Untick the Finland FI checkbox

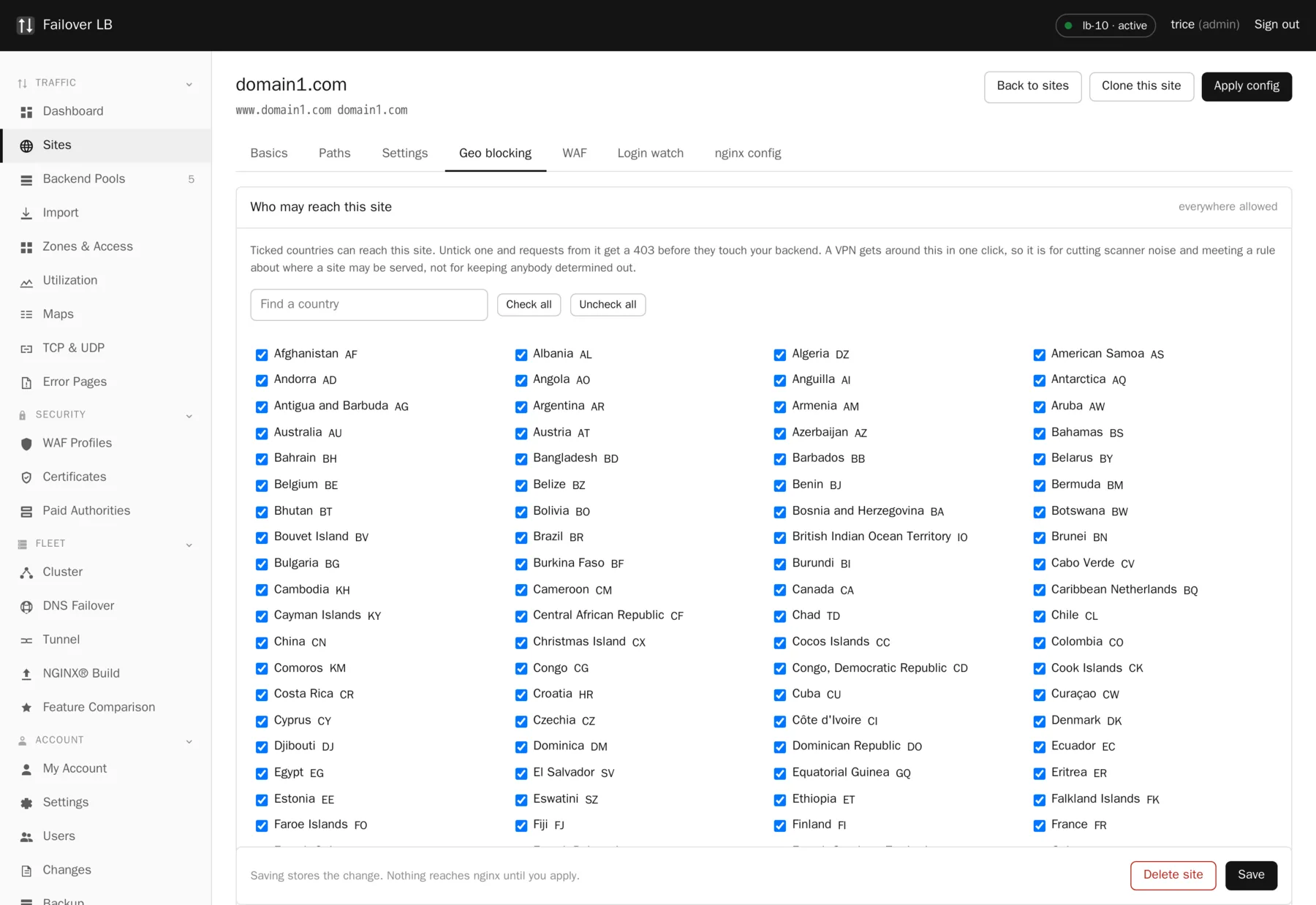(779, 825)
